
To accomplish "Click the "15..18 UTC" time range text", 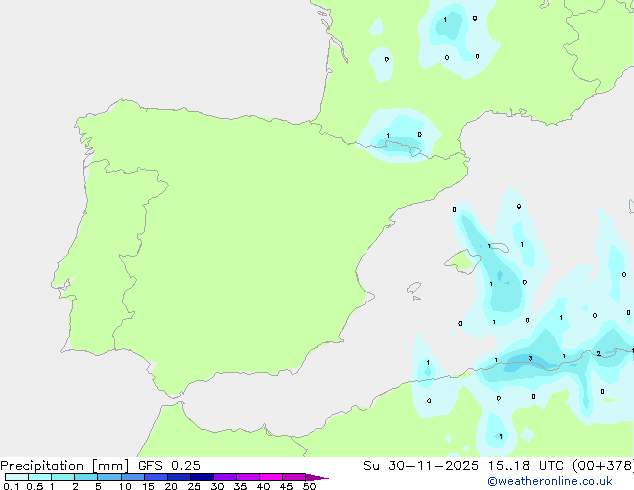I will [526, 466].
